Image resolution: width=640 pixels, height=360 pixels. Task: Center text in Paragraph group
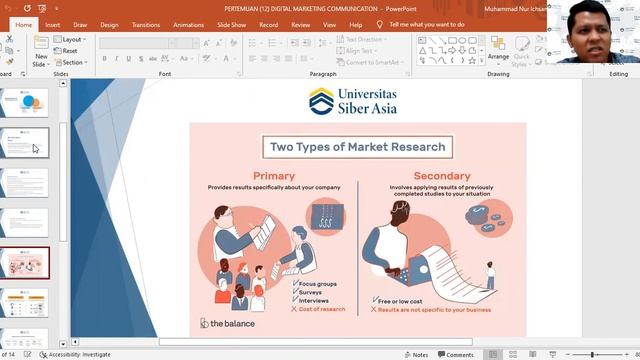point(264,59)
